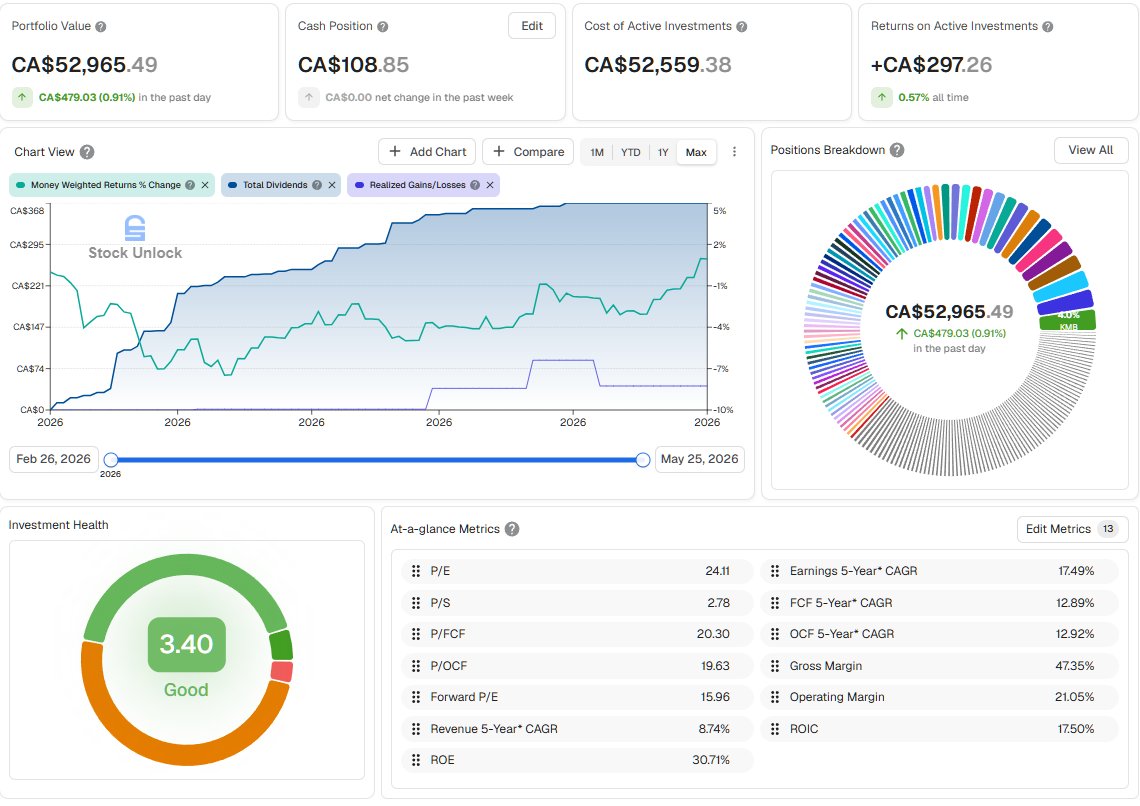Viewport: 1140px width, 806px height.
Task: Click the May 25, 2026 end date field
Action: click(x=699, y=459)
